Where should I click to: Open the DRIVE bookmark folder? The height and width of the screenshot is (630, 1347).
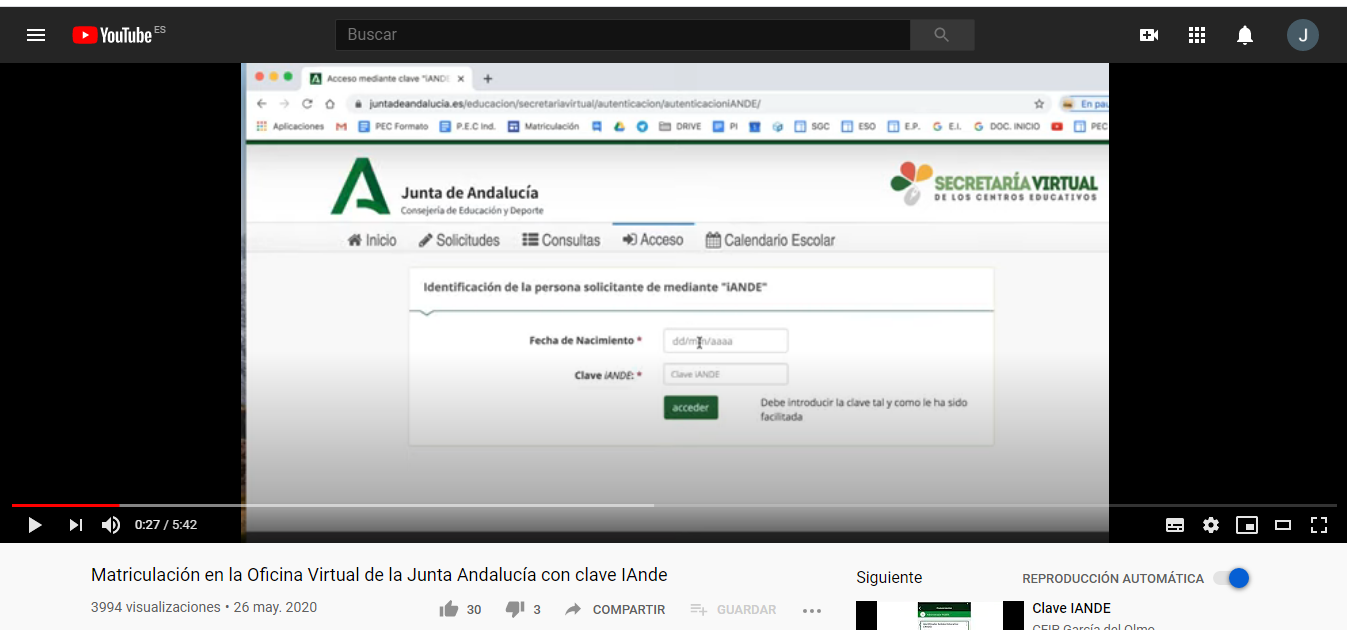click(x=680, y=126)
